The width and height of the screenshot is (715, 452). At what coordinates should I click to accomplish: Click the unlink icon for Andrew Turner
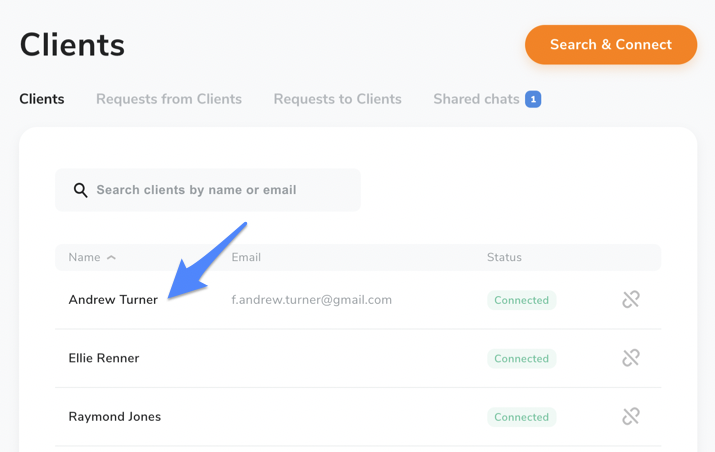click(631, 300)
